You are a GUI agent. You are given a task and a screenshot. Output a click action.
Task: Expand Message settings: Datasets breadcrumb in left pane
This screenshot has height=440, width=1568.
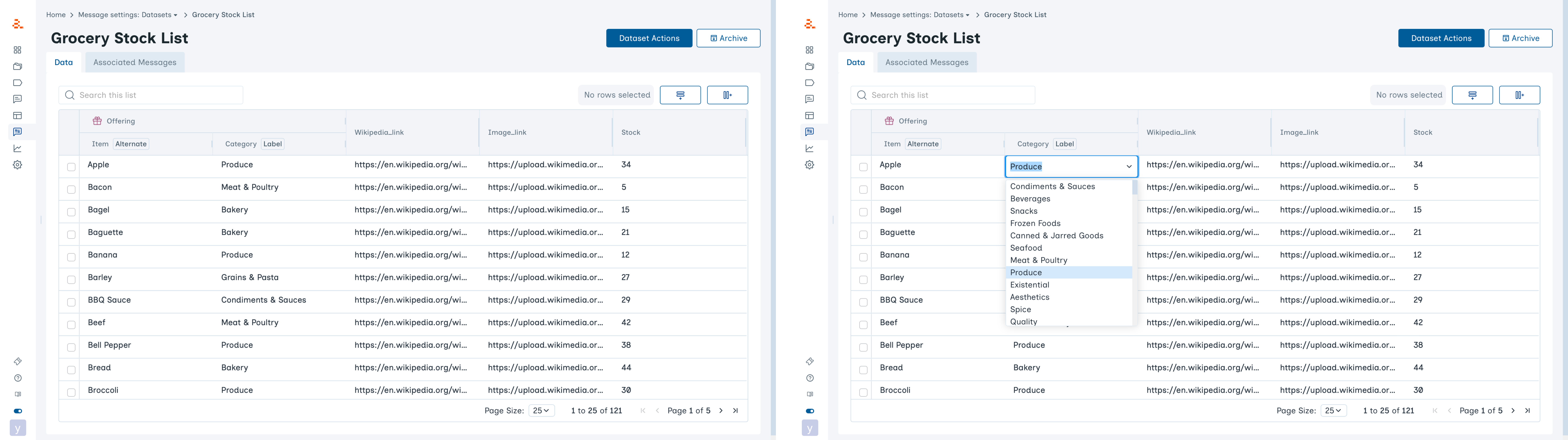[x=128, y=15]
